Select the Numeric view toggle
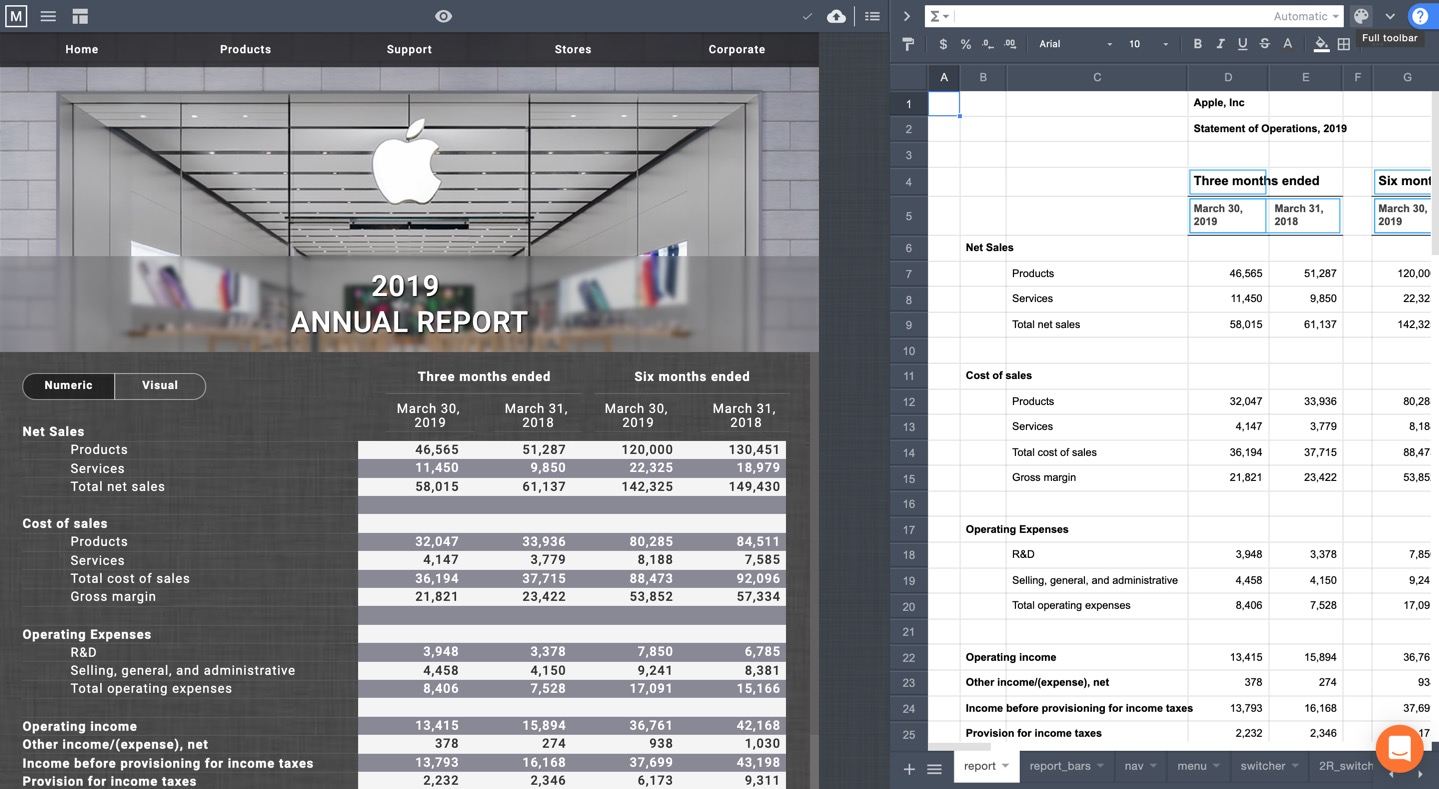Image resolution: width=1439 pixels, height=789 pixels. [x=68, y=385]
